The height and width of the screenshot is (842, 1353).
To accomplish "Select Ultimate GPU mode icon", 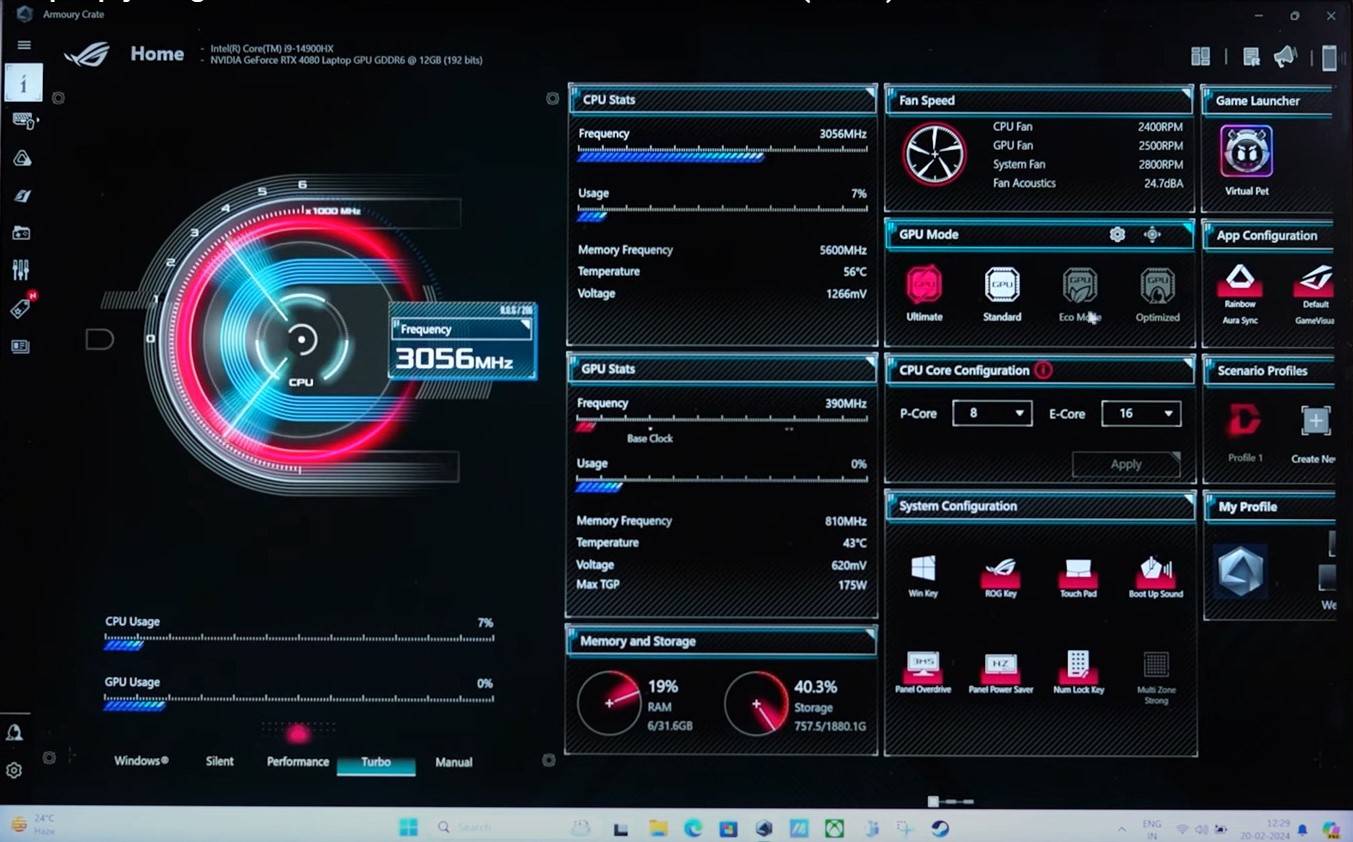I will 924,287.
